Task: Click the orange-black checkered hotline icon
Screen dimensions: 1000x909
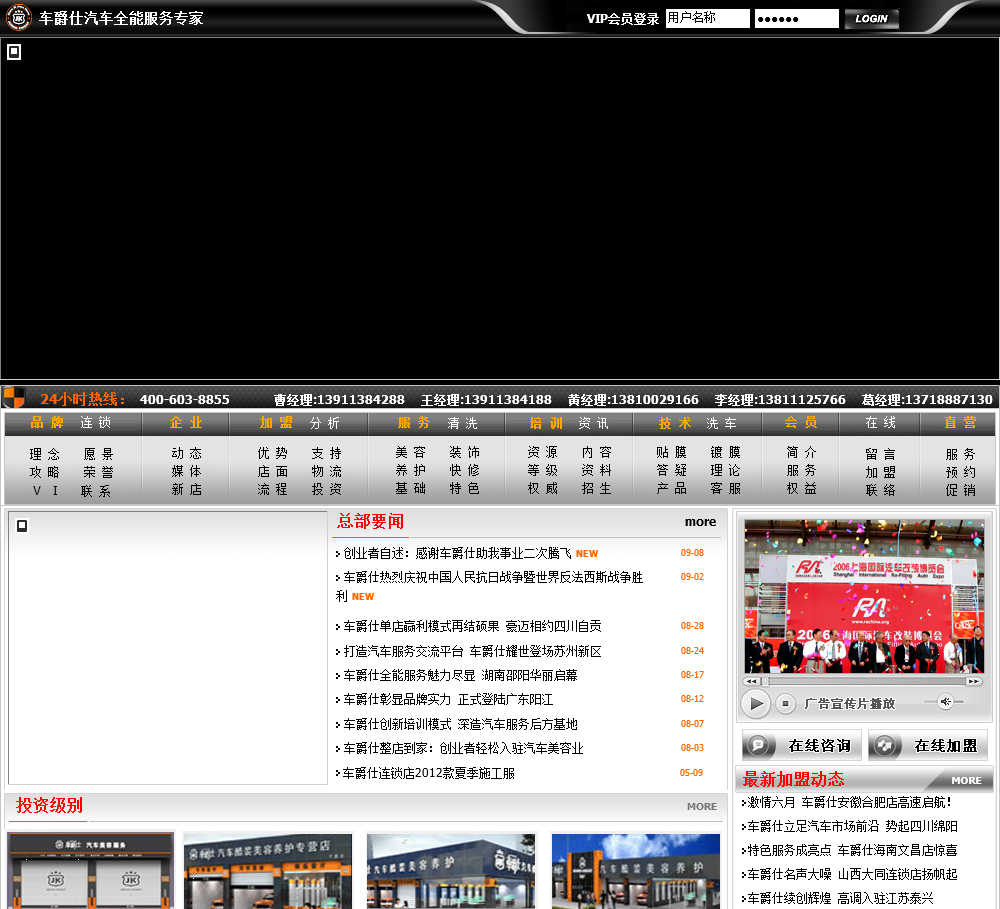Action: (13, 398)
